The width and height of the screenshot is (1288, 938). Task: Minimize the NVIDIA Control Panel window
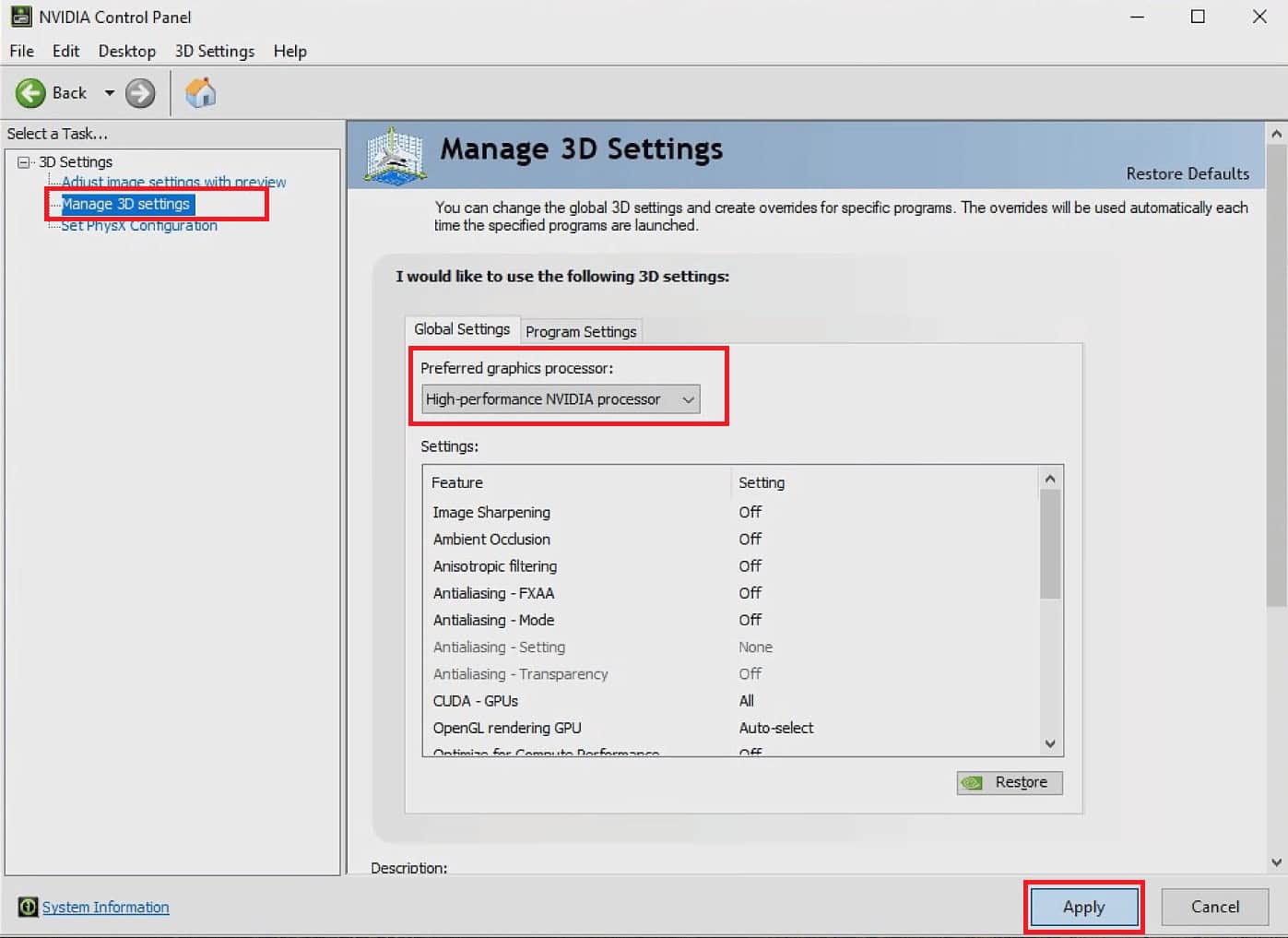pyautogui.click(x=1137, y=17)
